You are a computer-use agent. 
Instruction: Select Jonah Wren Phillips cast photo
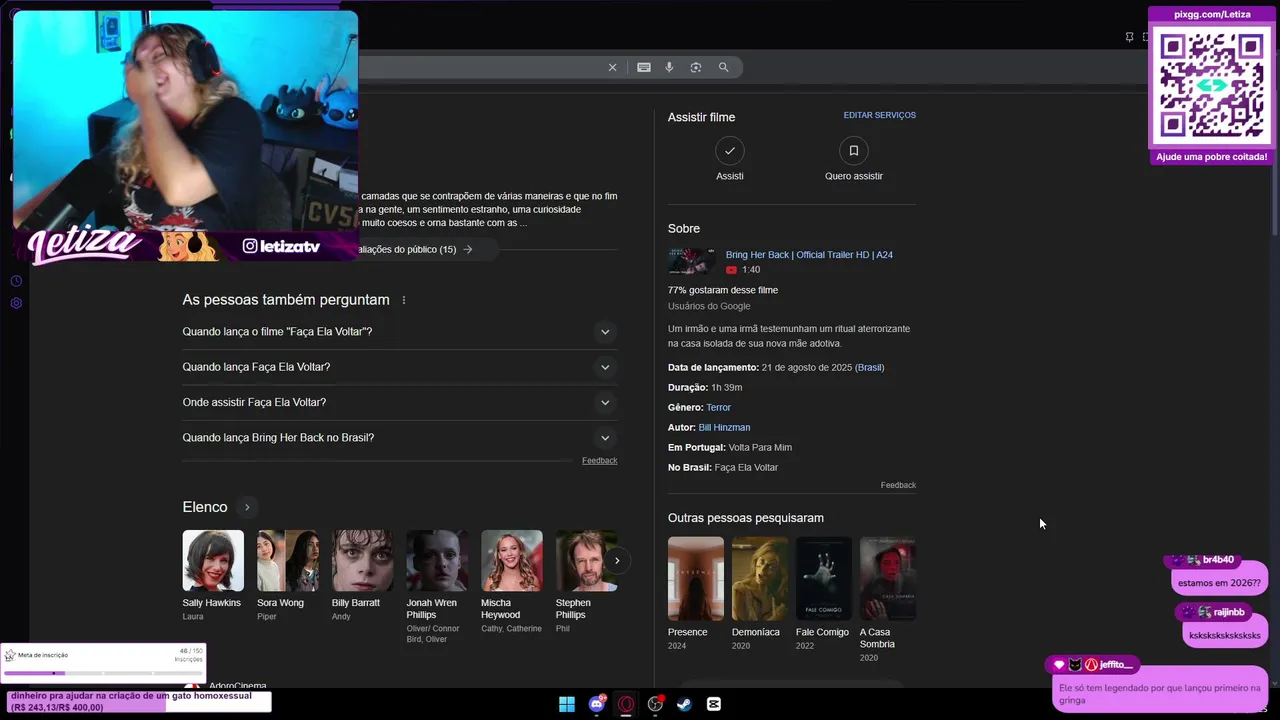pyautogui.click(x=437, y=561)
